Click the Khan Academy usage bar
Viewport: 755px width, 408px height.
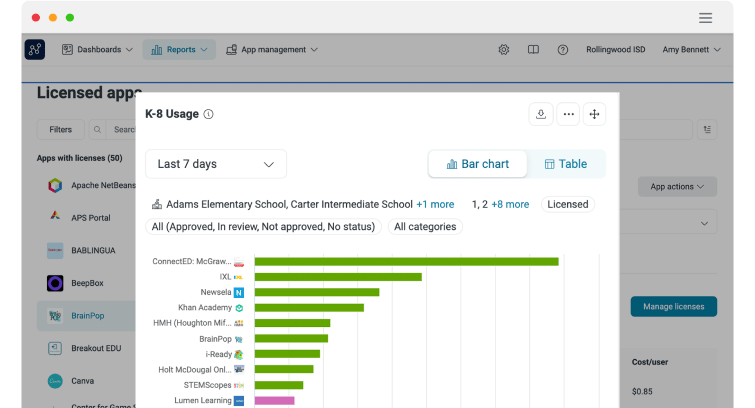coord(309,308)
